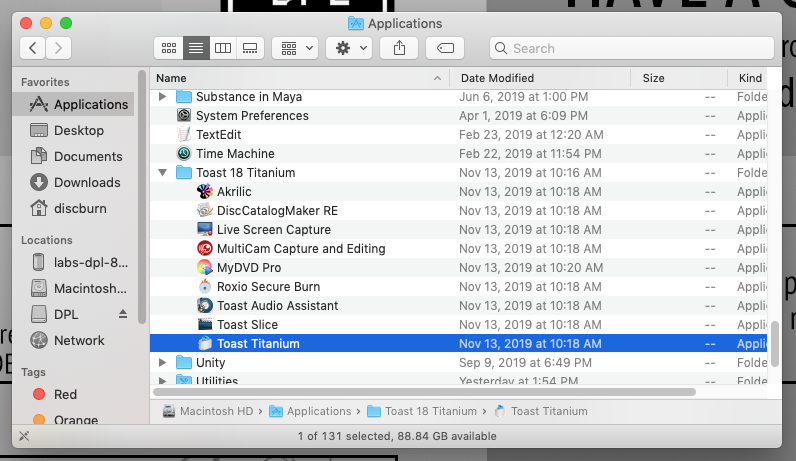Select the Red tag

pos(75,394)
